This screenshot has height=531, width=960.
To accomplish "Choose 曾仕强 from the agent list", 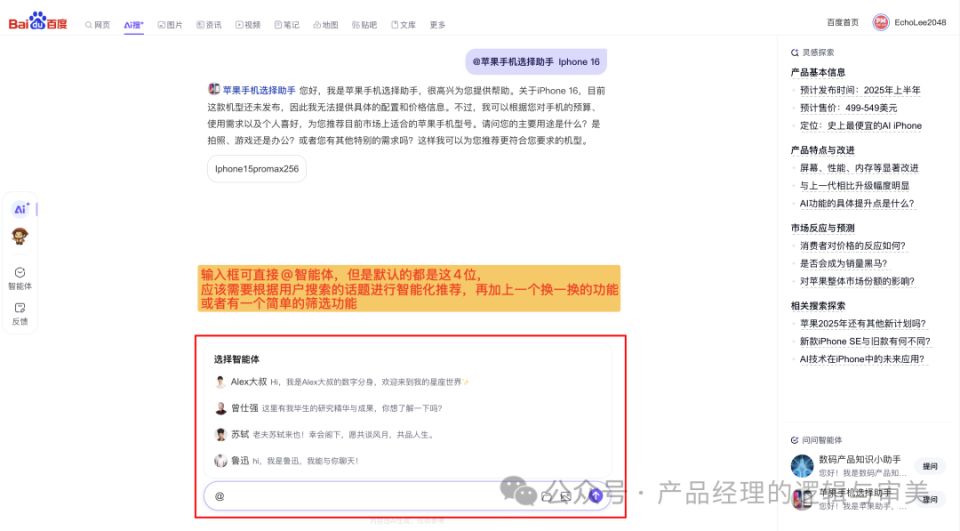I will click(328, 409).
